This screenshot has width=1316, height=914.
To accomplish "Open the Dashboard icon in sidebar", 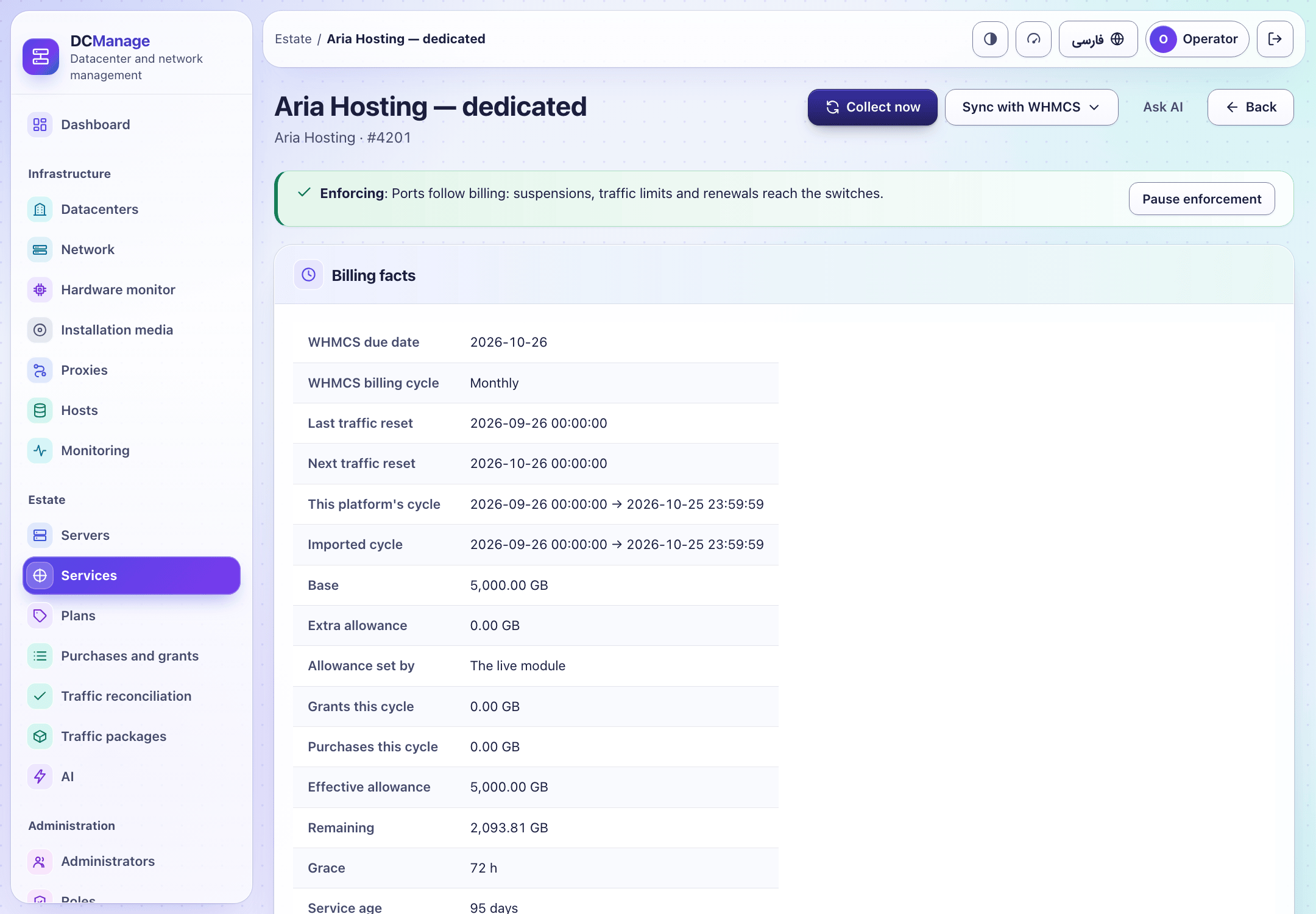I will [40, 124].
